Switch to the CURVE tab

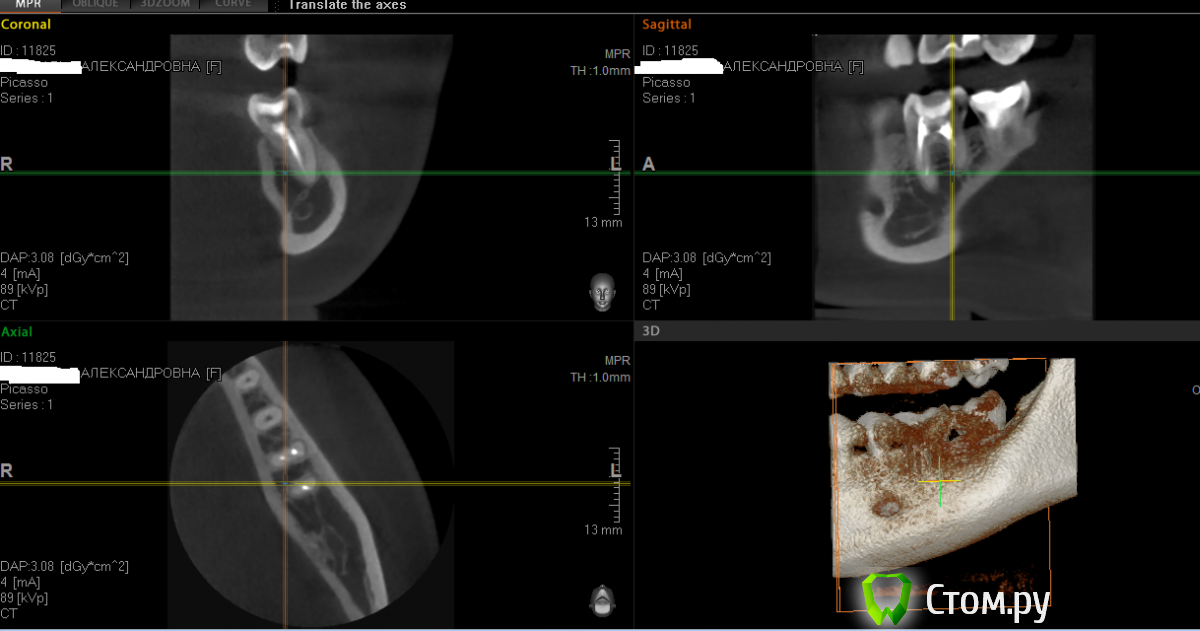point(233,5)
